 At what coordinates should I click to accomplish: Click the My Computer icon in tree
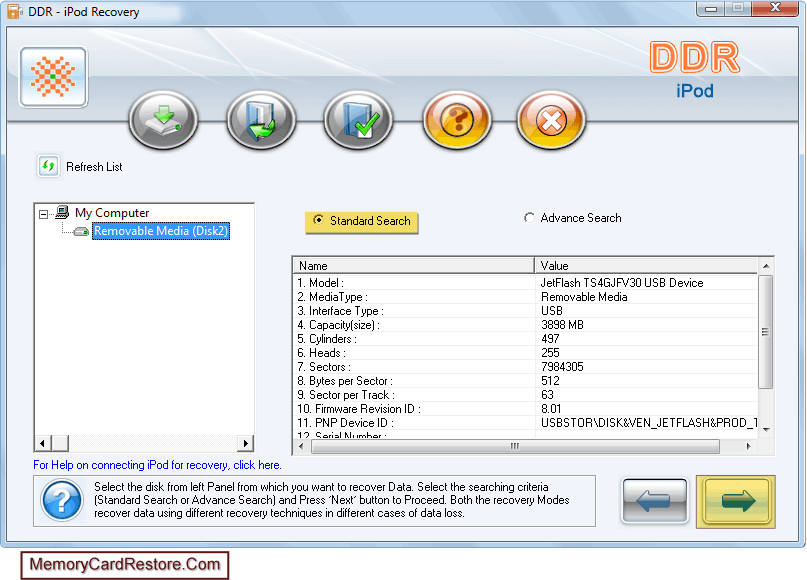[x=62, y=212]
